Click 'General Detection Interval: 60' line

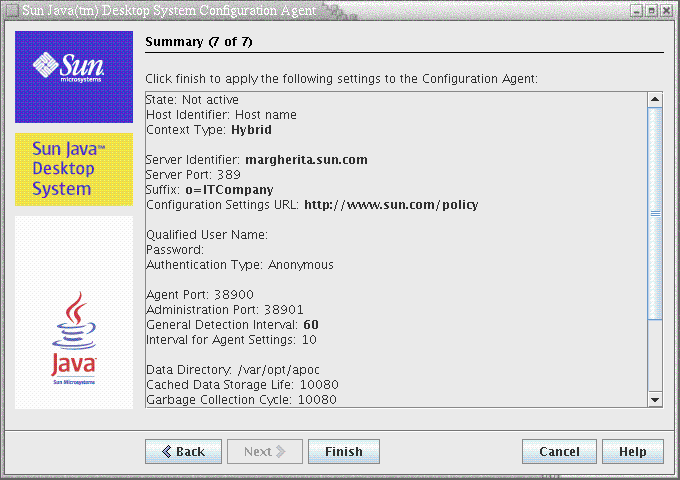click(x=232, y=324)
